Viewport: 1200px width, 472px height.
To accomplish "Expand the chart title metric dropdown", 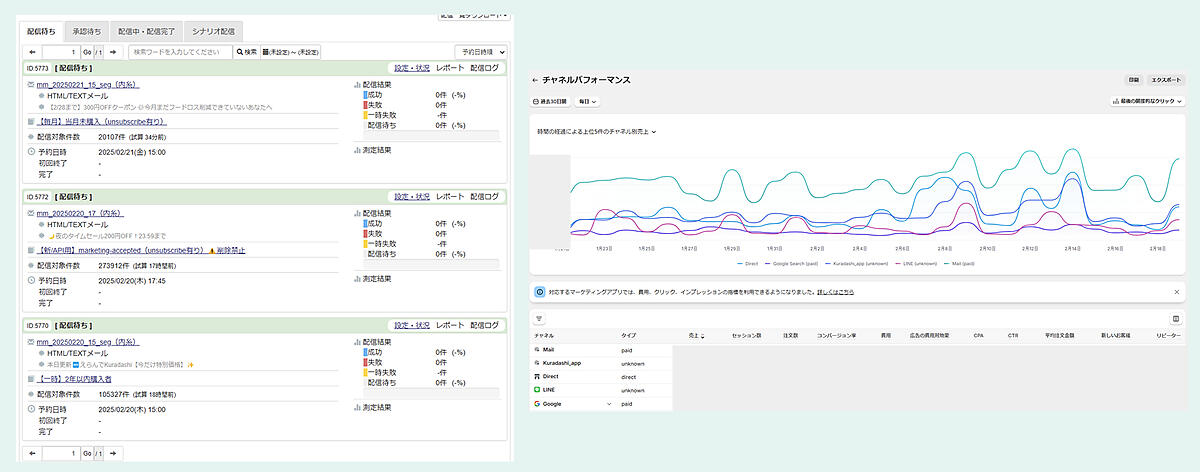I will [x=596, y=131].
